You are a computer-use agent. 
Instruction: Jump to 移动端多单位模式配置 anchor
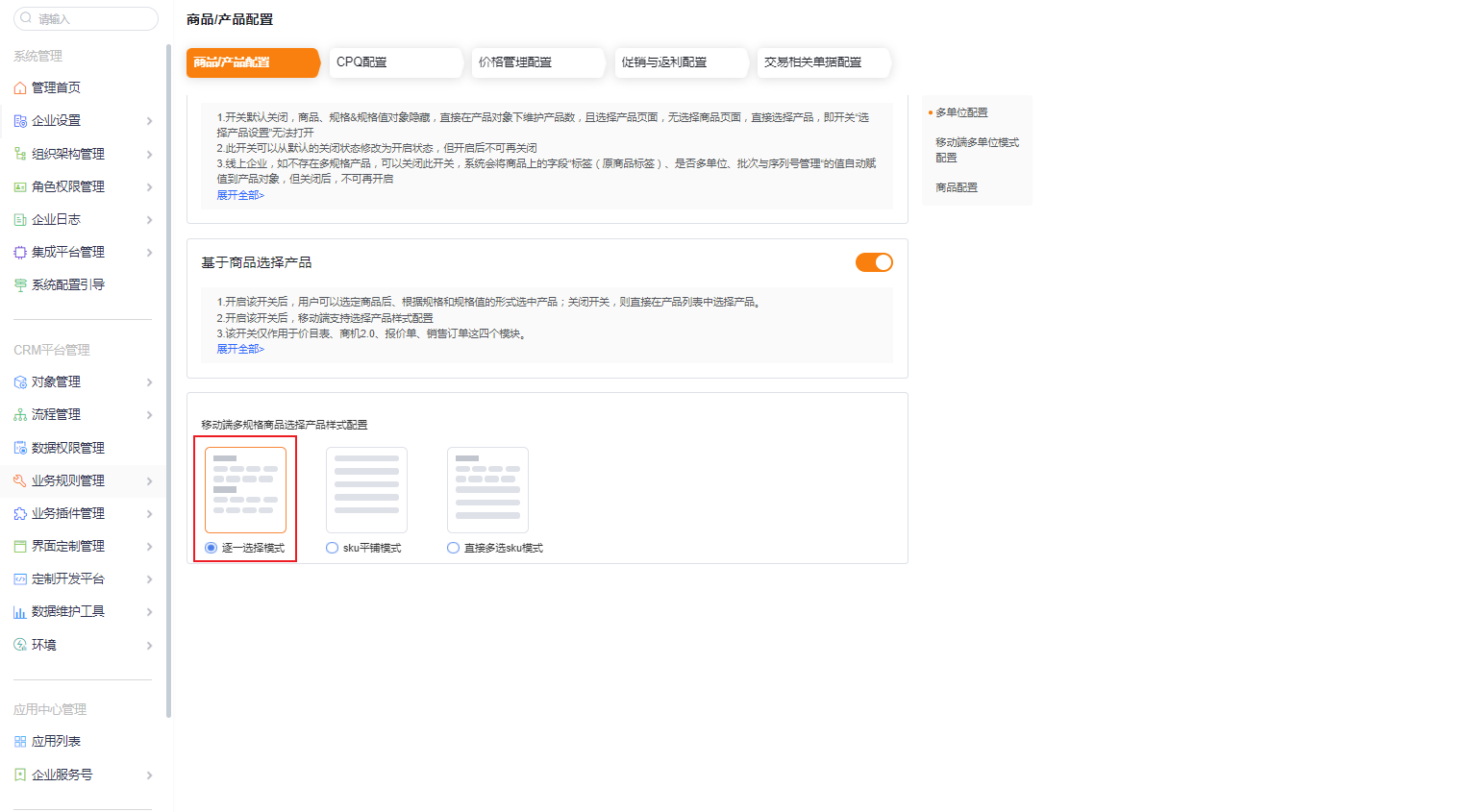(x=977, y=150)
